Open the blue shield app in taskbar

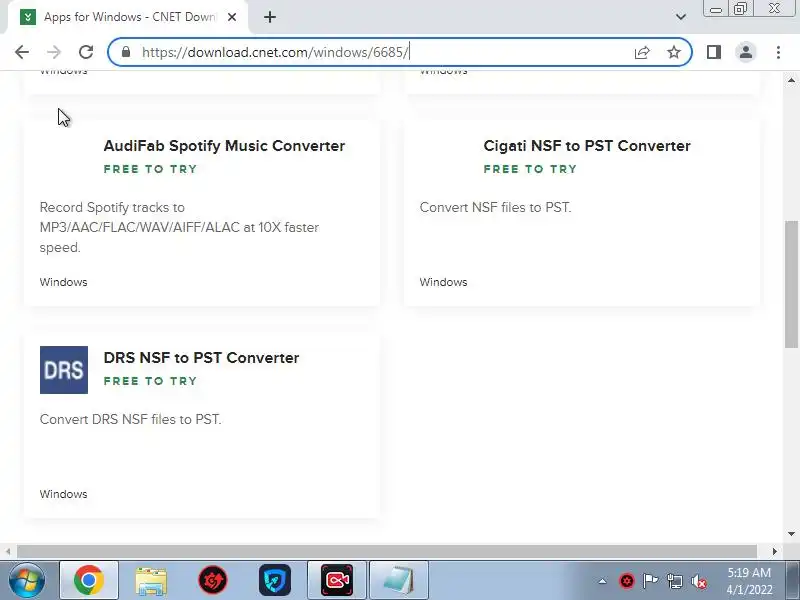(x=275, y=581)
